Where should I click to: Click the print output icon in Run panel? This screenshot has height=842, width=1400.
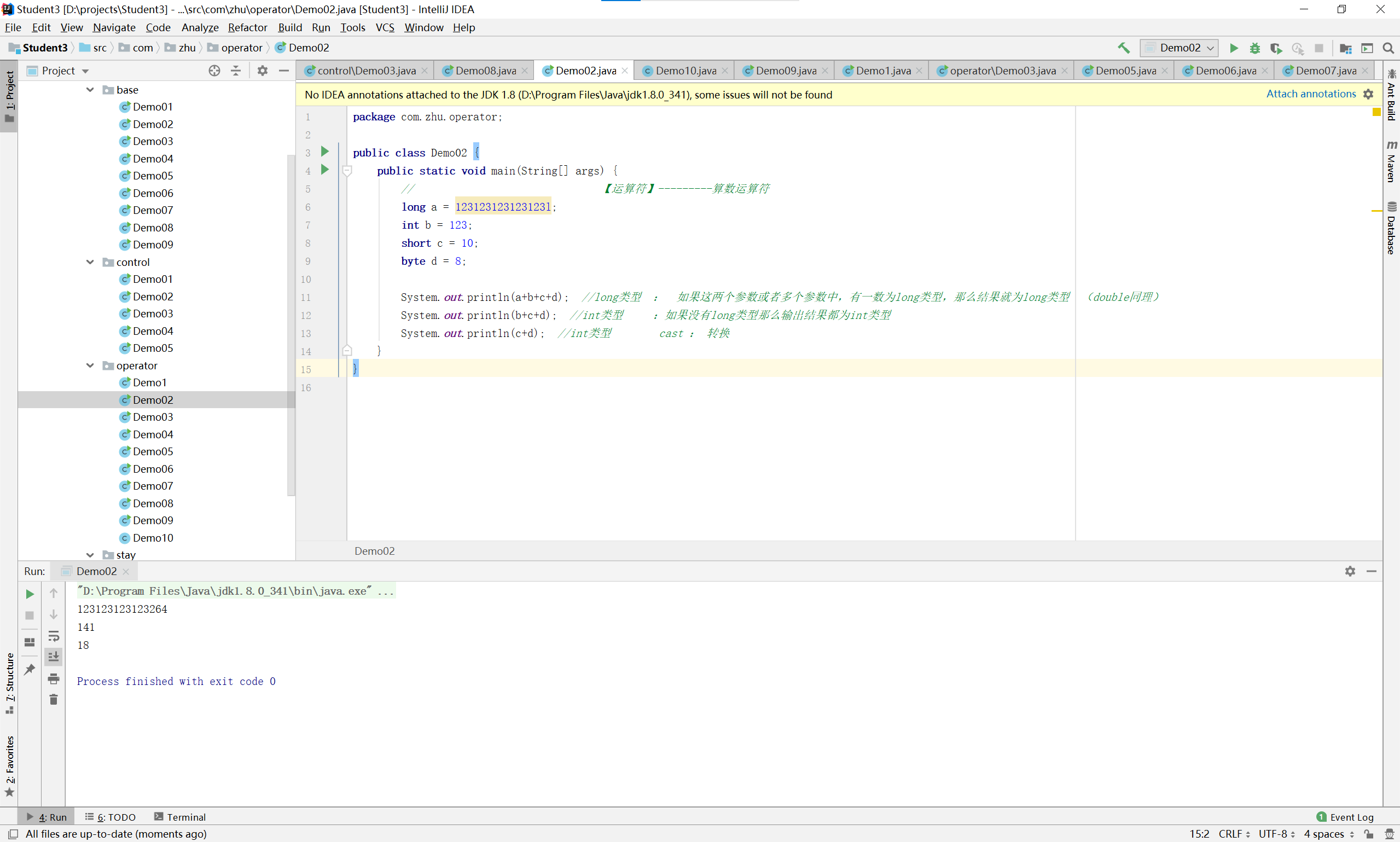[53, 678]
